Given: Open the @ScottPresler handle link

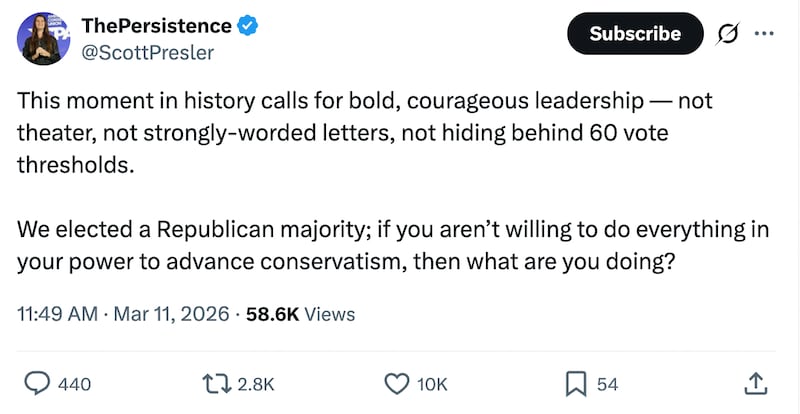Looking at the screenshot, I should (x=147, y=53).
